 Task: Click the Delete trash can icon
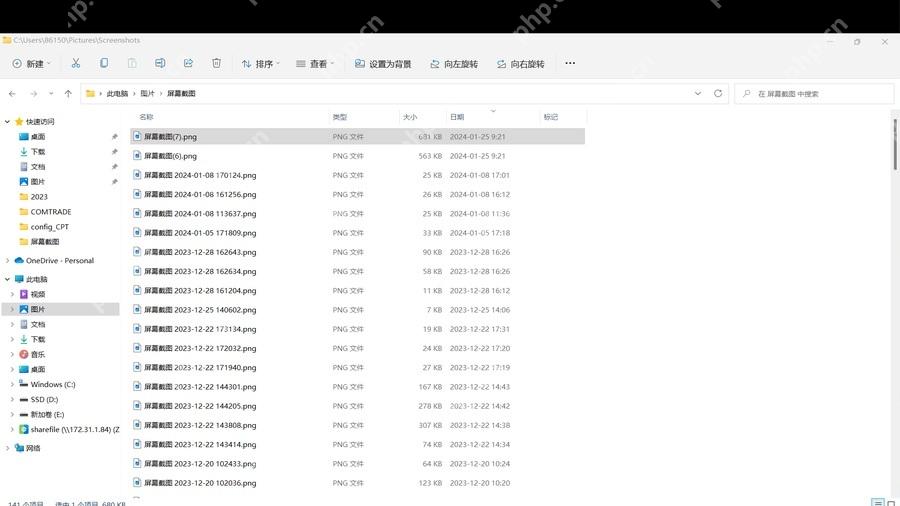216,63
